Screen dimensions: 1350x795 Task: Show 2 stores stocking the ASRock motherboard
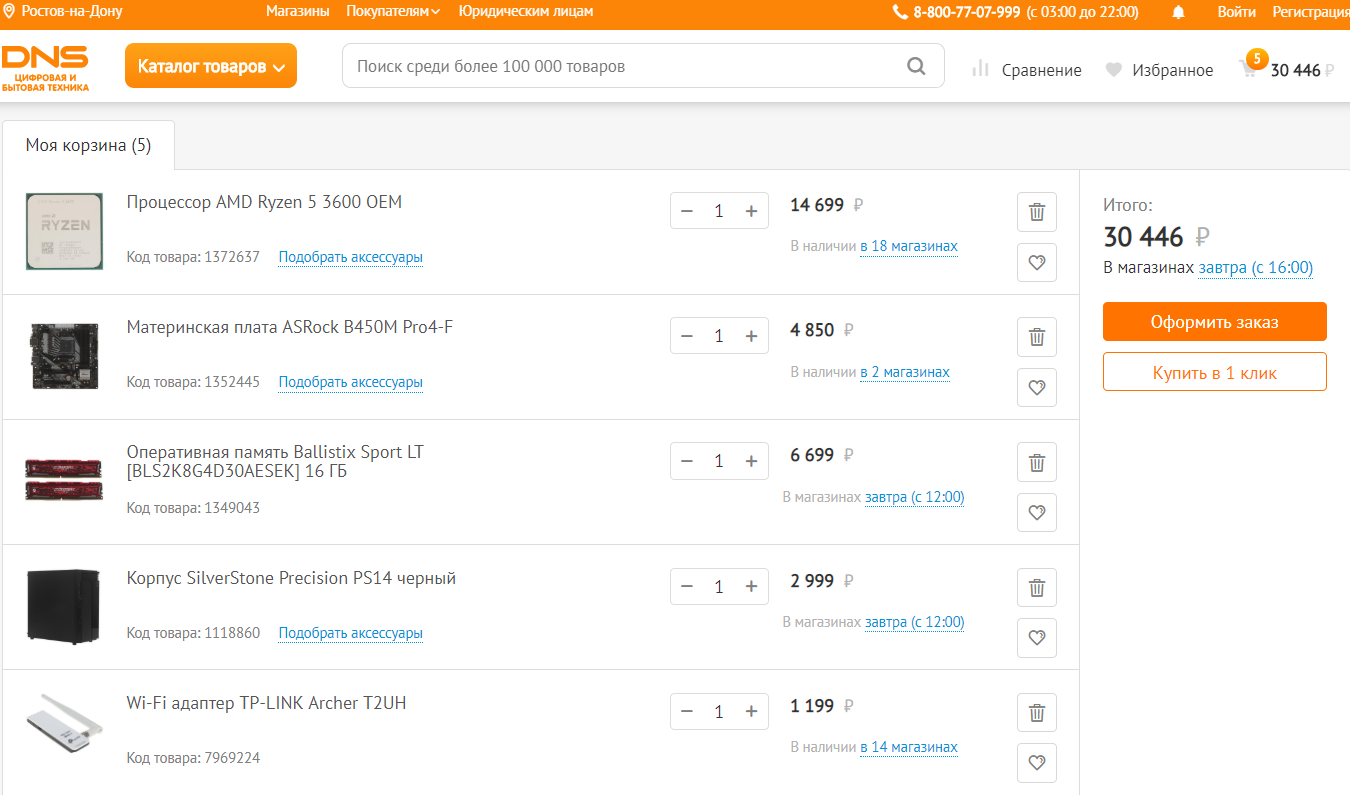(x=905, y=372)
